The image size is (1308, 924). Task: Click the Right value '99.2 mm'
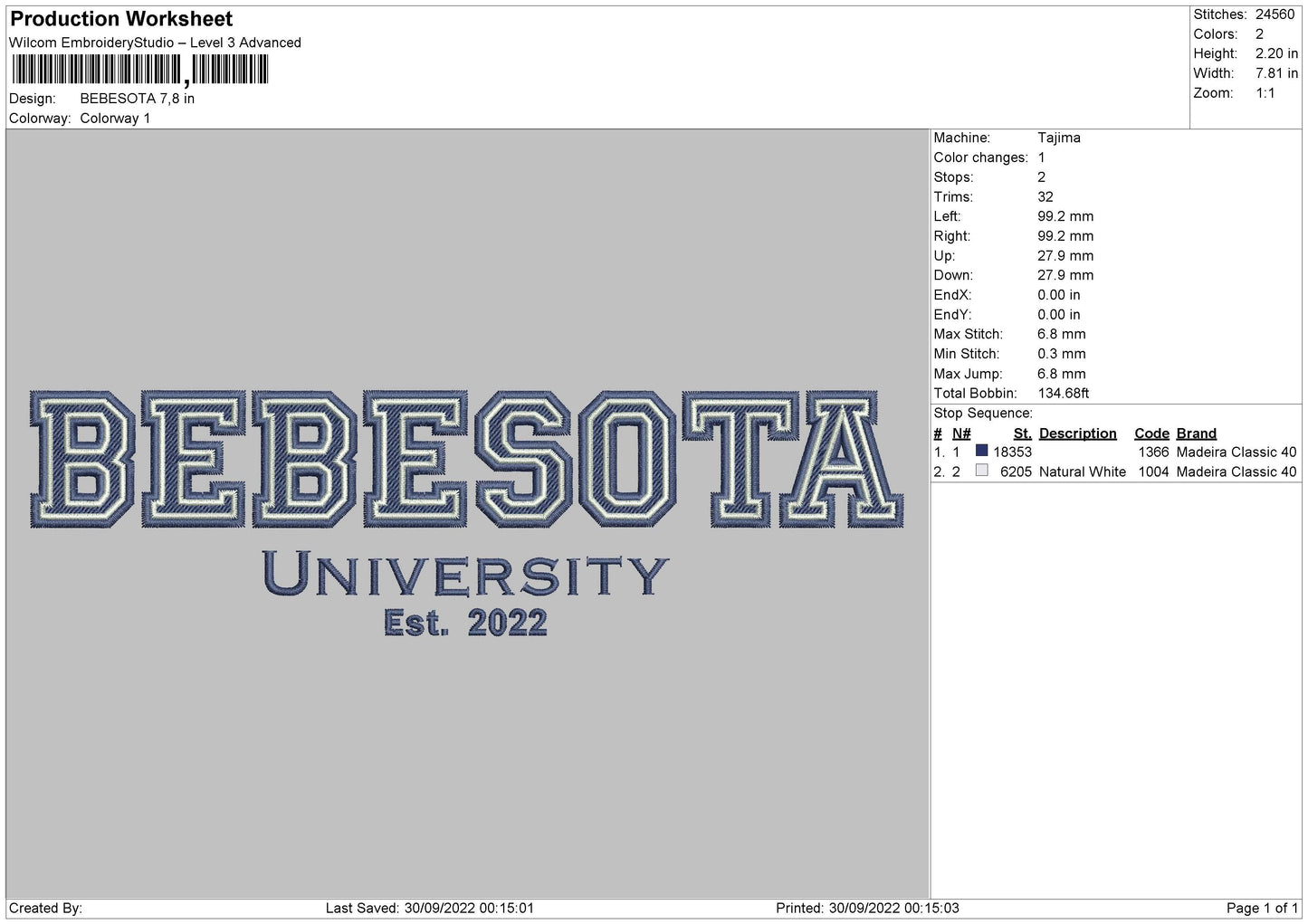pyautogui.click(x=1065, y=236)
